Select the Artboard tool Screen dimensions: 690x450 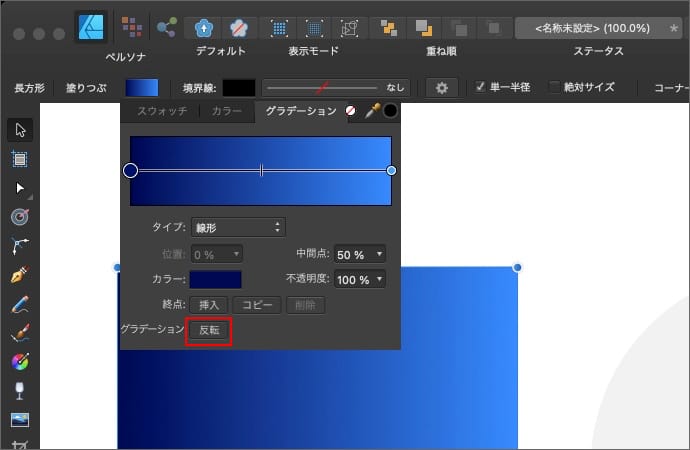[19, 159]
